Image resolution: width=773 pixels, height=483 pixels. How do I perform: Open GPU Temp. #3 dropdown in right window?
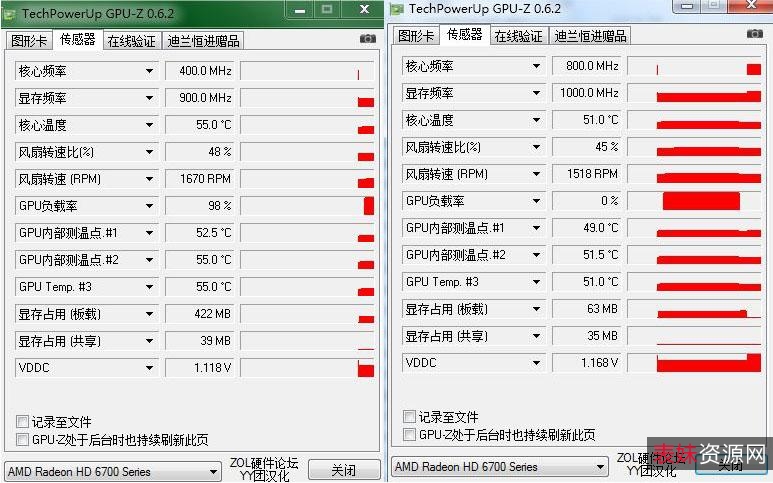click(473, 282)
